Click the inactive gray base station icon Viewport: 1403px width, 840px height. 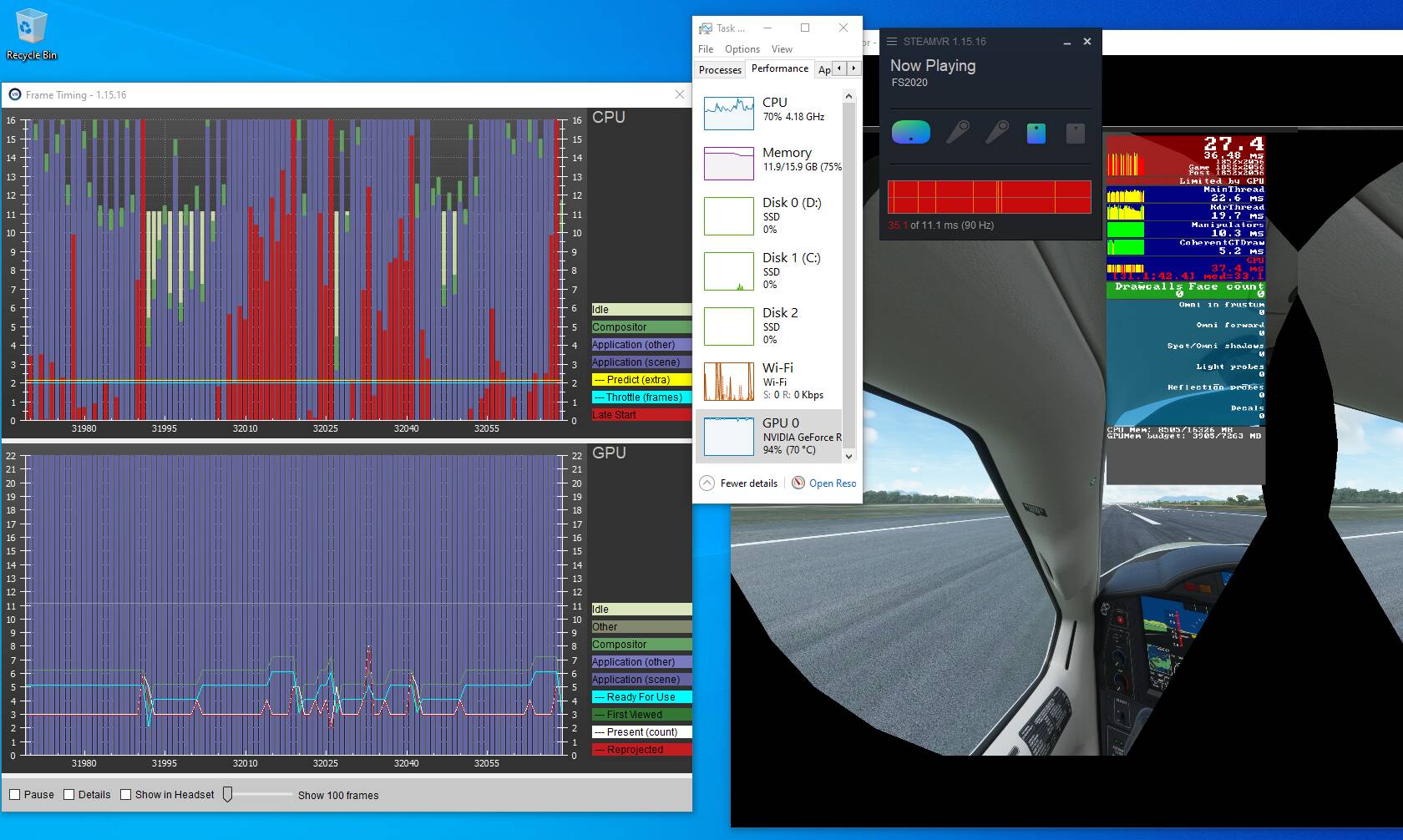tap(1076, 133)
